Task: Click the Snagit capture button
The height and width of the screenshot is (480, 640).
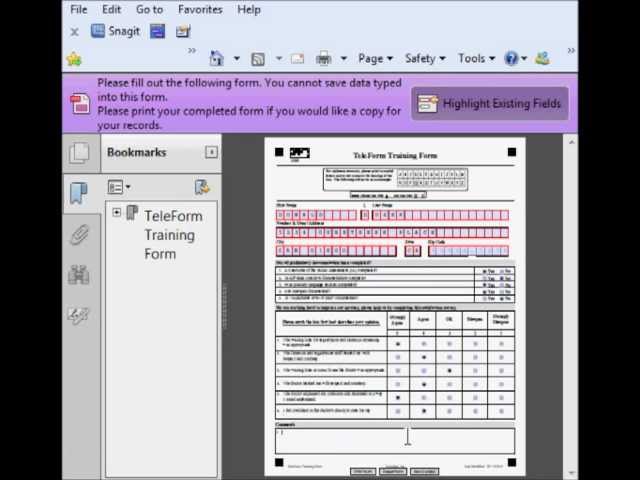Action: point(115,31)
